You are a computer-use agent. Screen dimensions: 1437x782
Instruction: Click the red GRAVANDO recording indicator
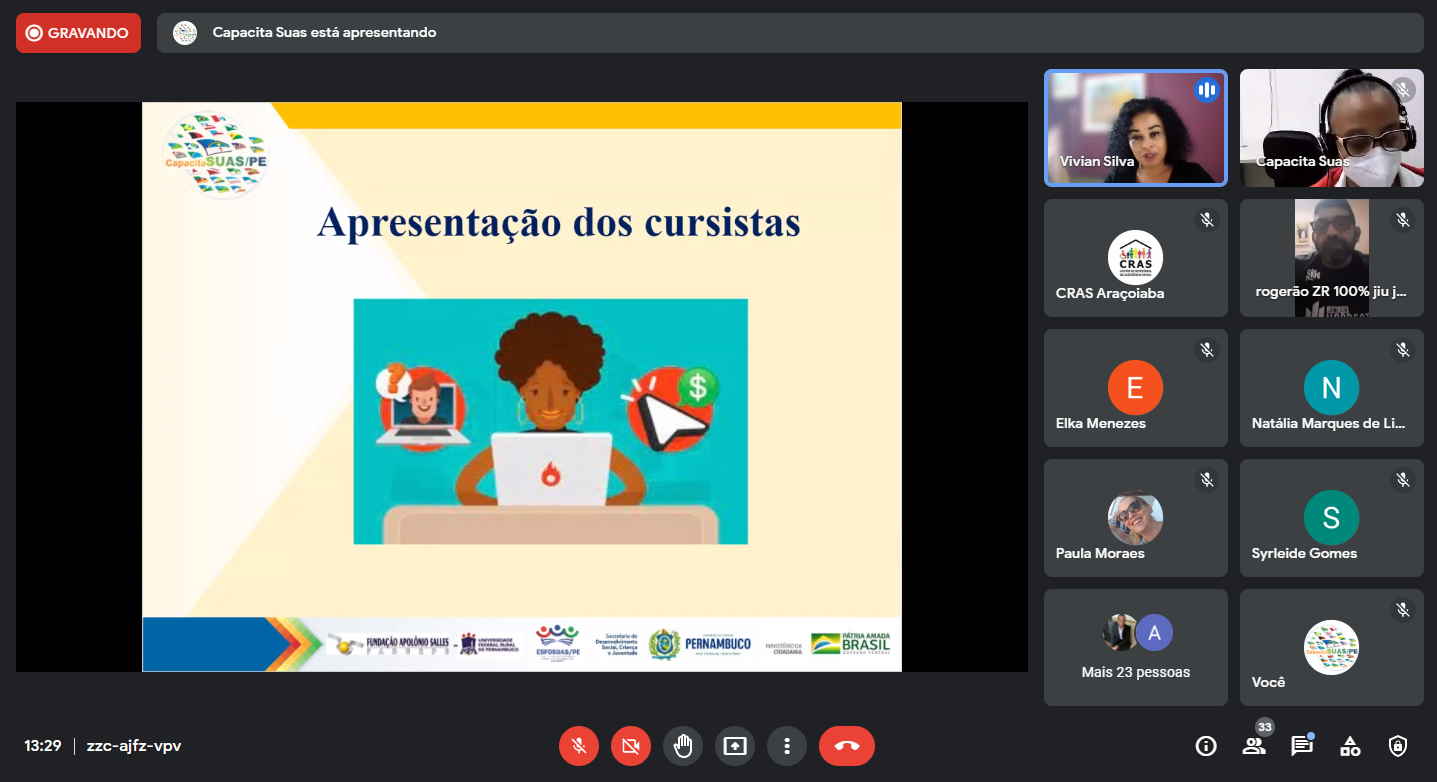tap(78, 33)
